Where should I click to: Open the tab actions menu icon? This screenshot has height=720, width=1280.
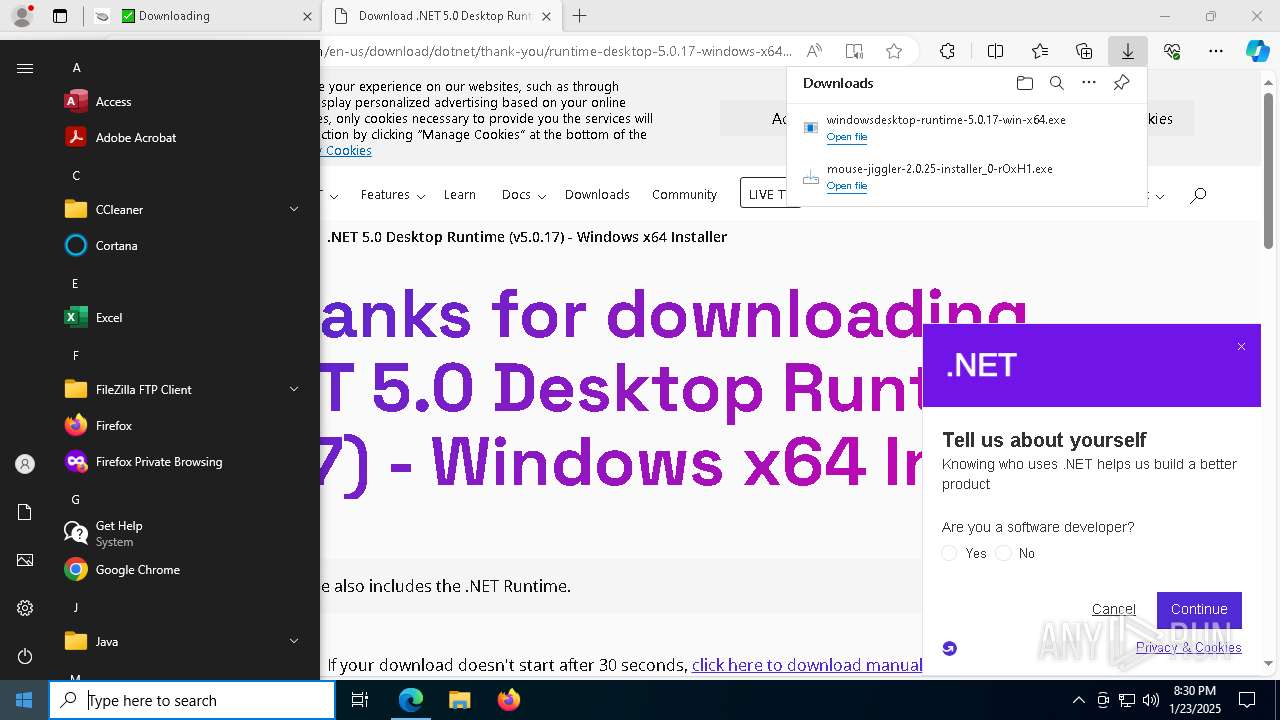(x=60, y=16)
